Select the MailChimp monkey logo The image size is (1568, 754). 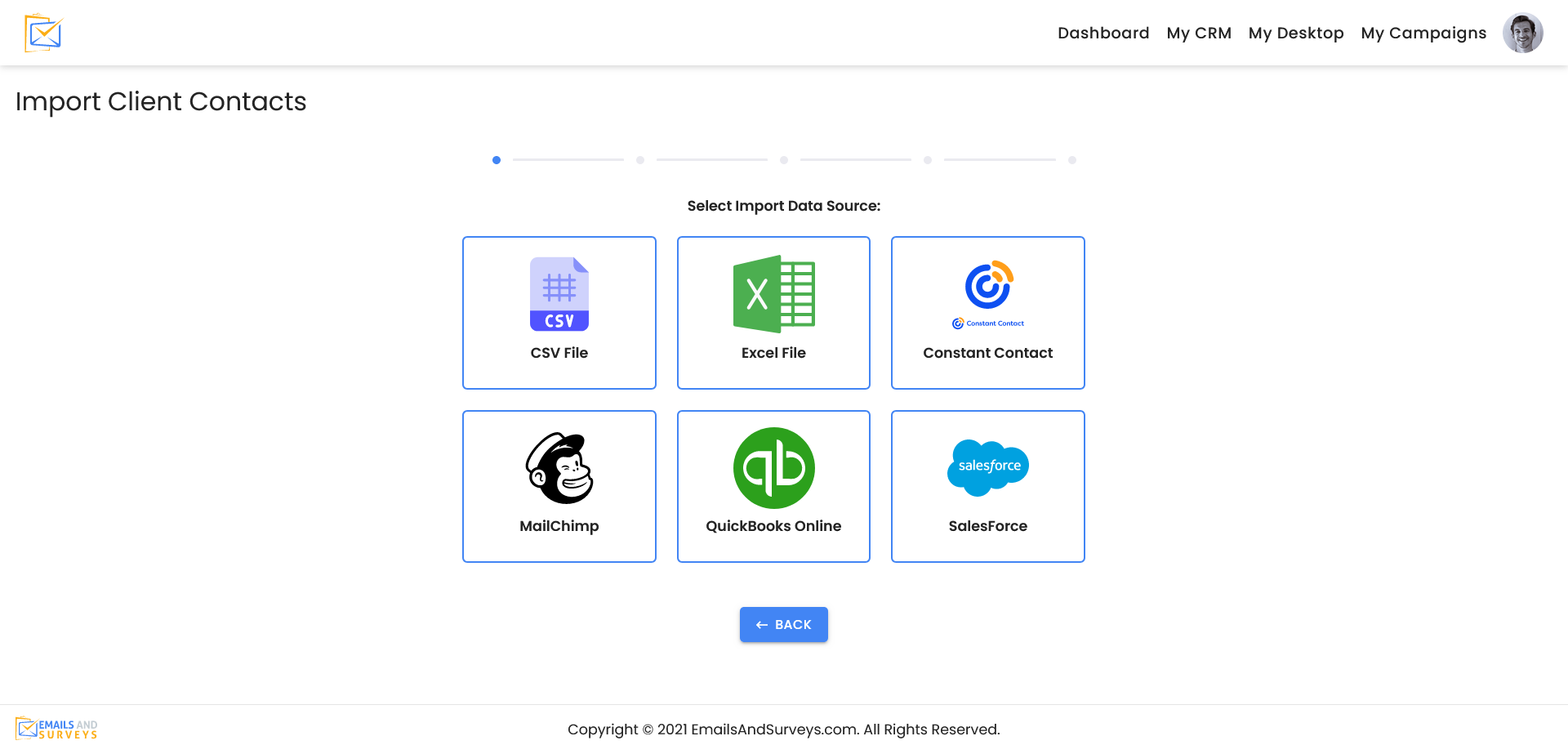click(559, 468)
